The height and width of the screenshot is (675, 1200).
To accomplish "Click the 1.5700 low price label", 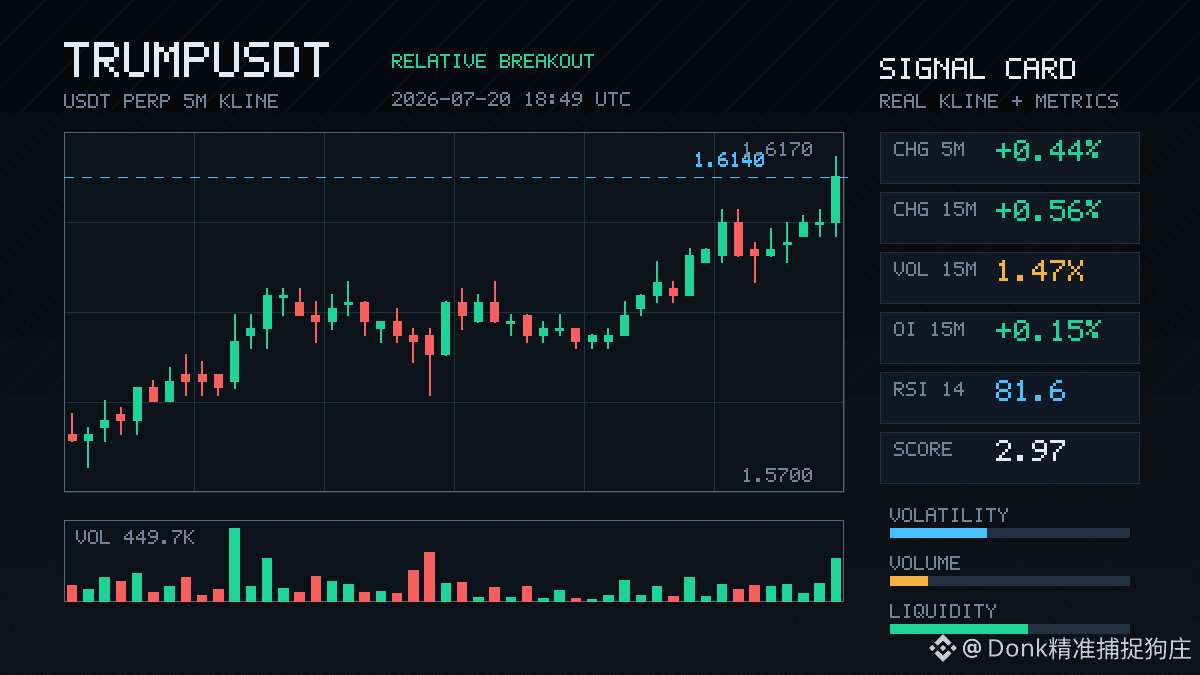I will point(777,475).
